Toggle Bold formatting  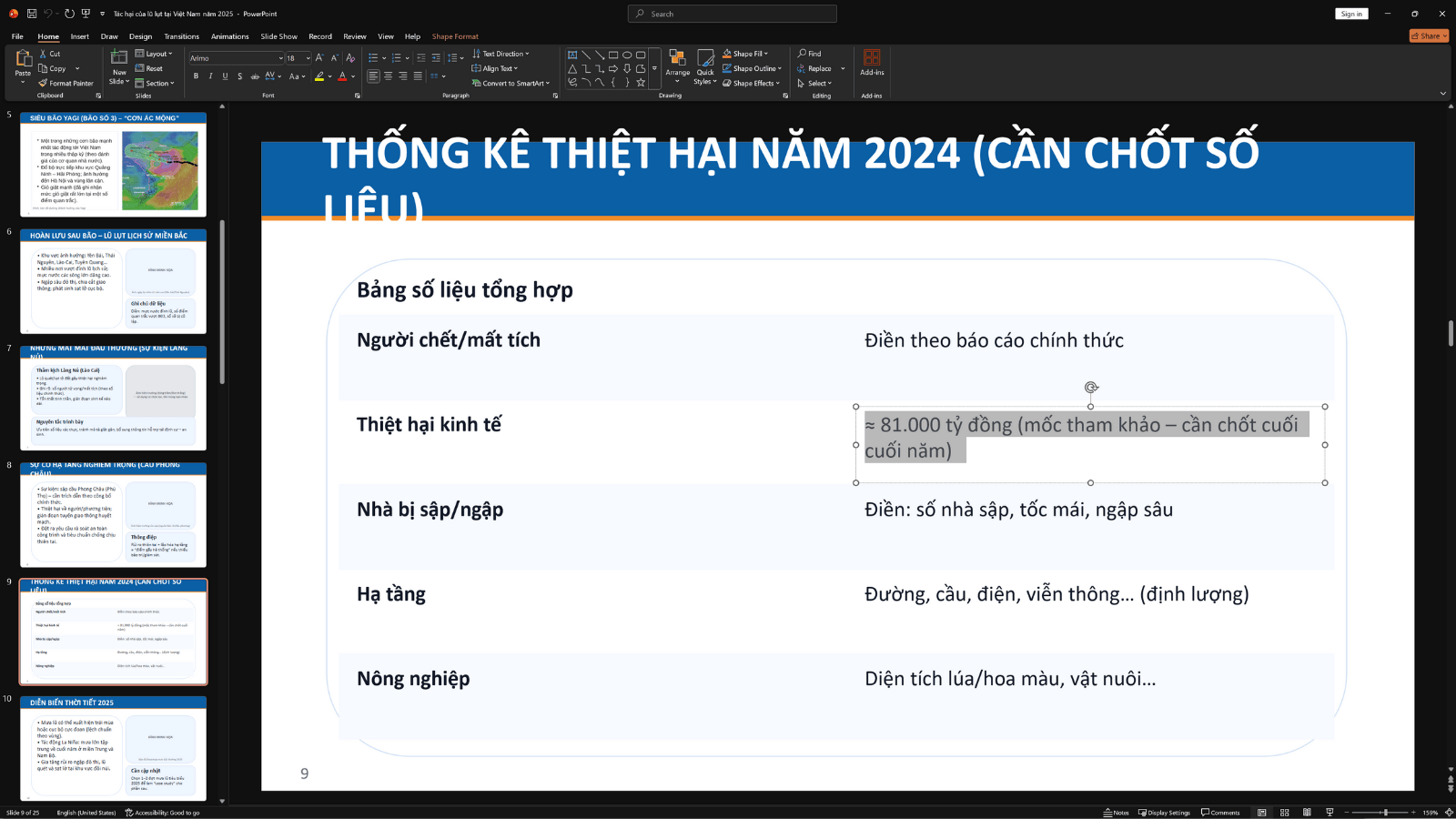(196, 76)
